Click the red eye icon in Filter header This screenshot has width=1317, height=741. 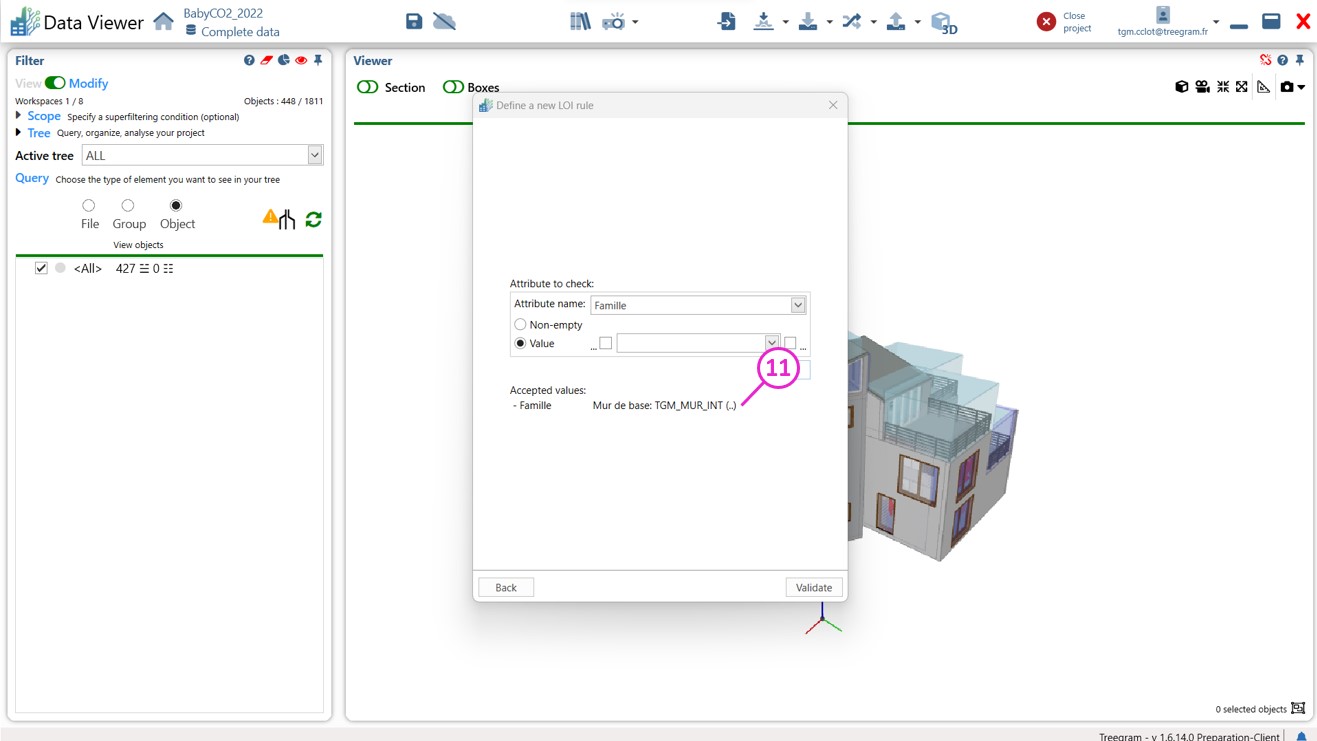[301, 61]
